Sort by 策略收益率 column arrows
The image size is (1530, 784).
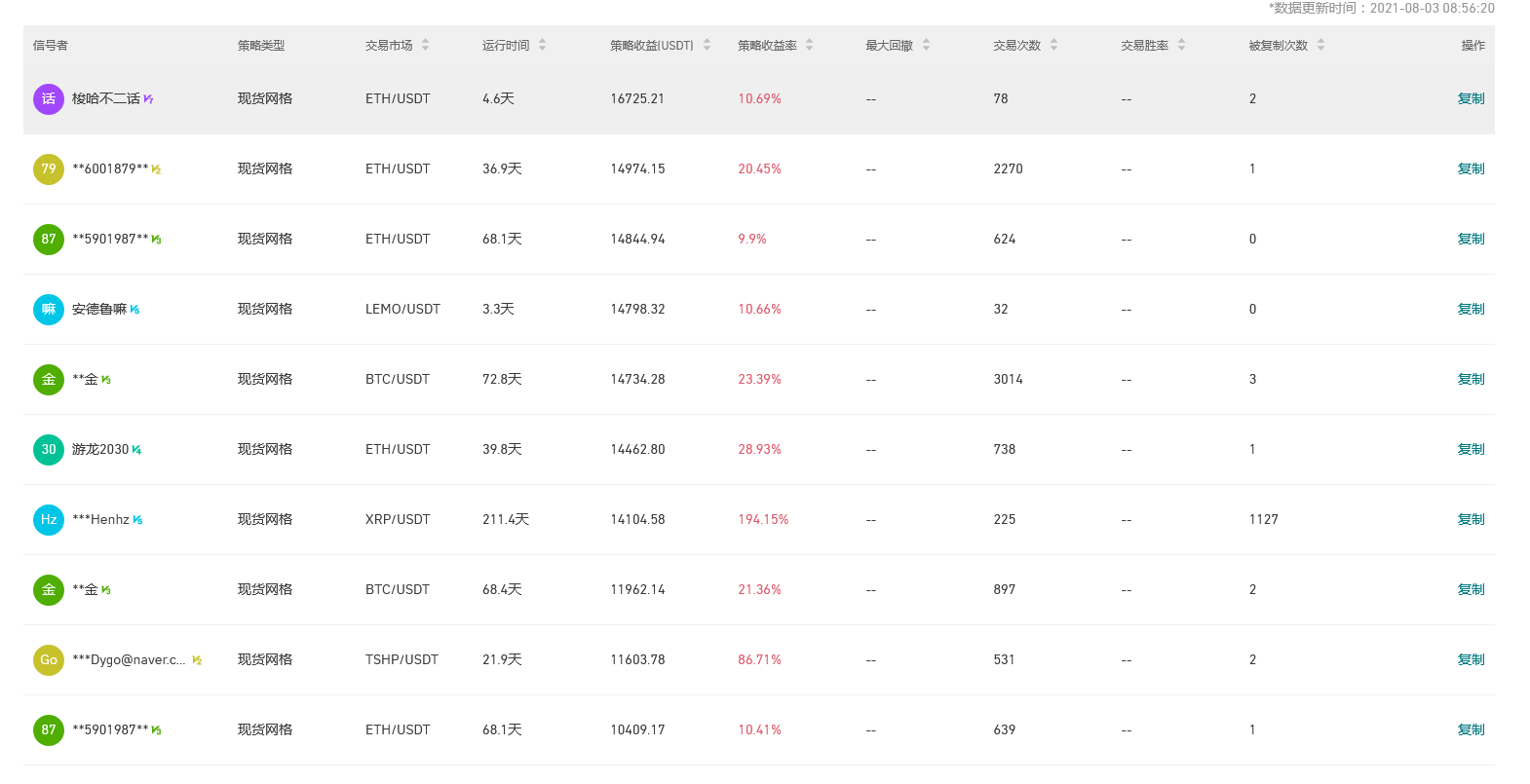coord(809,45)
